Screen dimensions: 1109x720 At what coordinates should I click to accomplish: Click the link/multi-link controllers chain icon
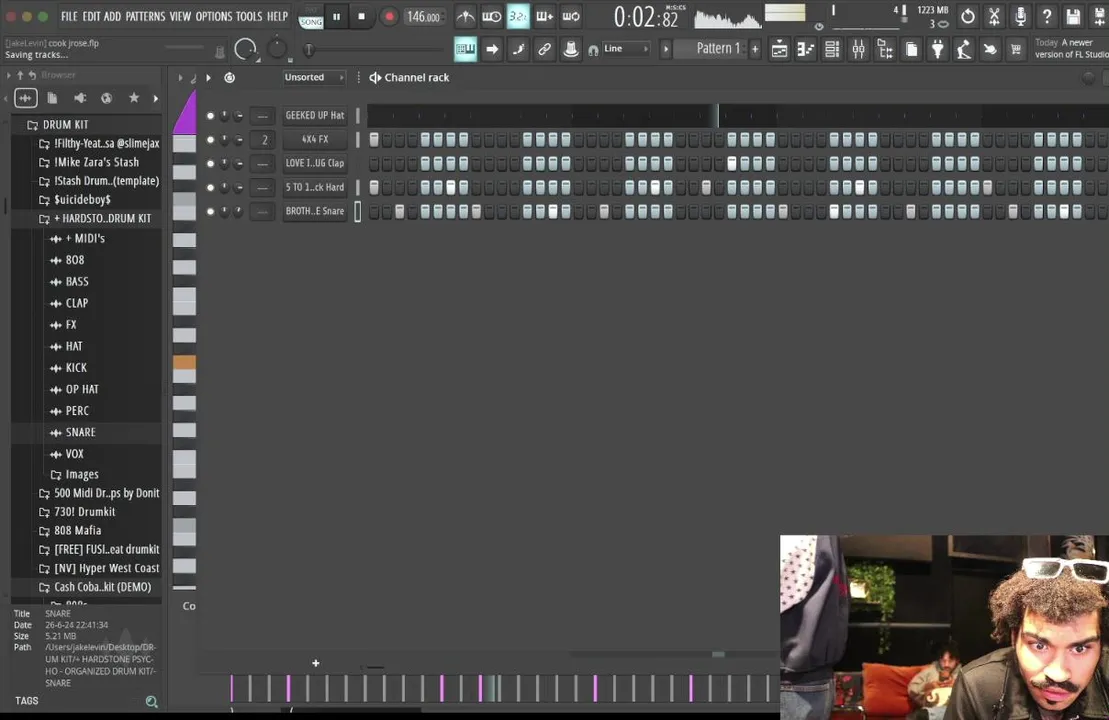(544, 49)
